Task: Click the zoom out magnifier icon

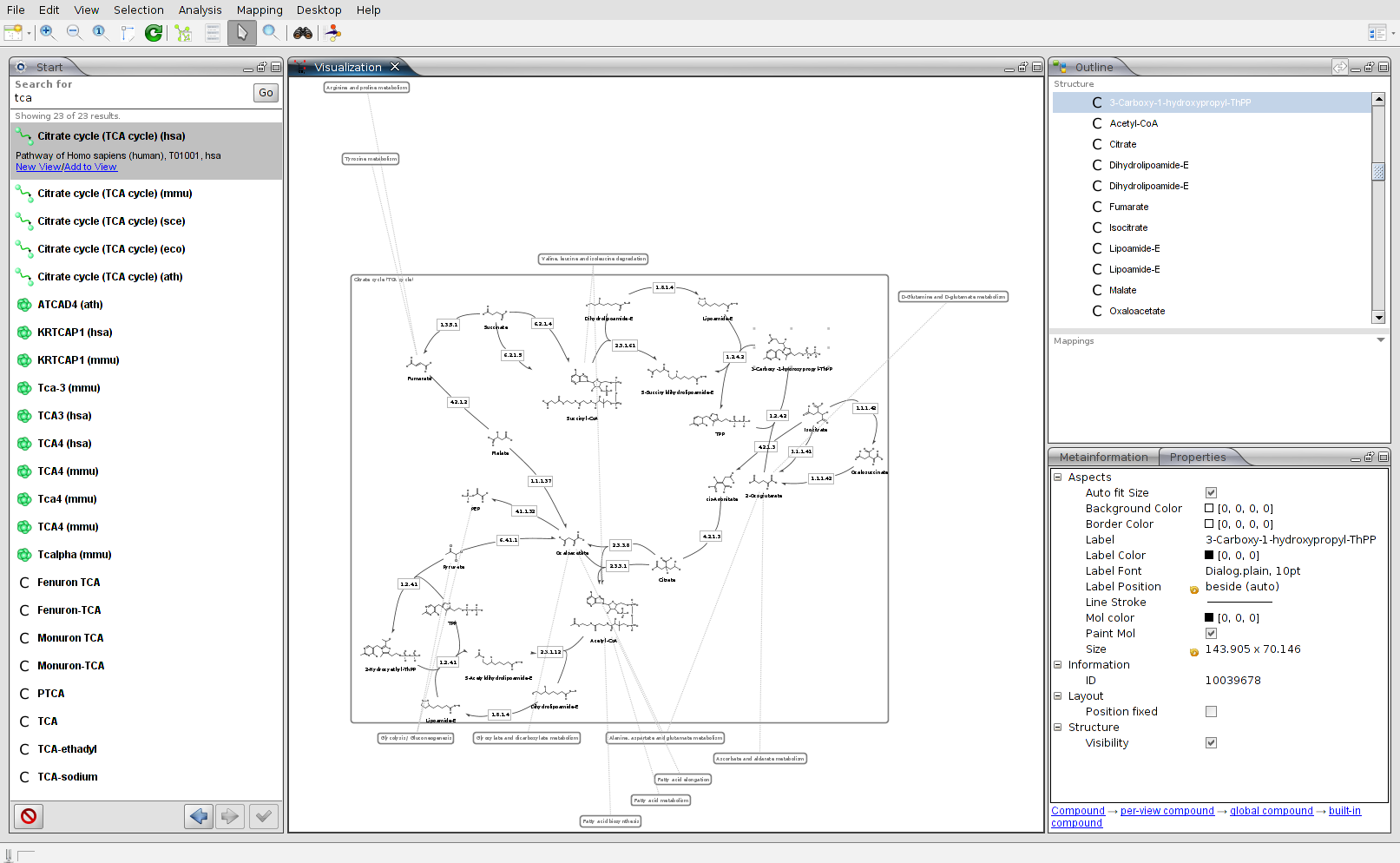Action: pos(74,32)
